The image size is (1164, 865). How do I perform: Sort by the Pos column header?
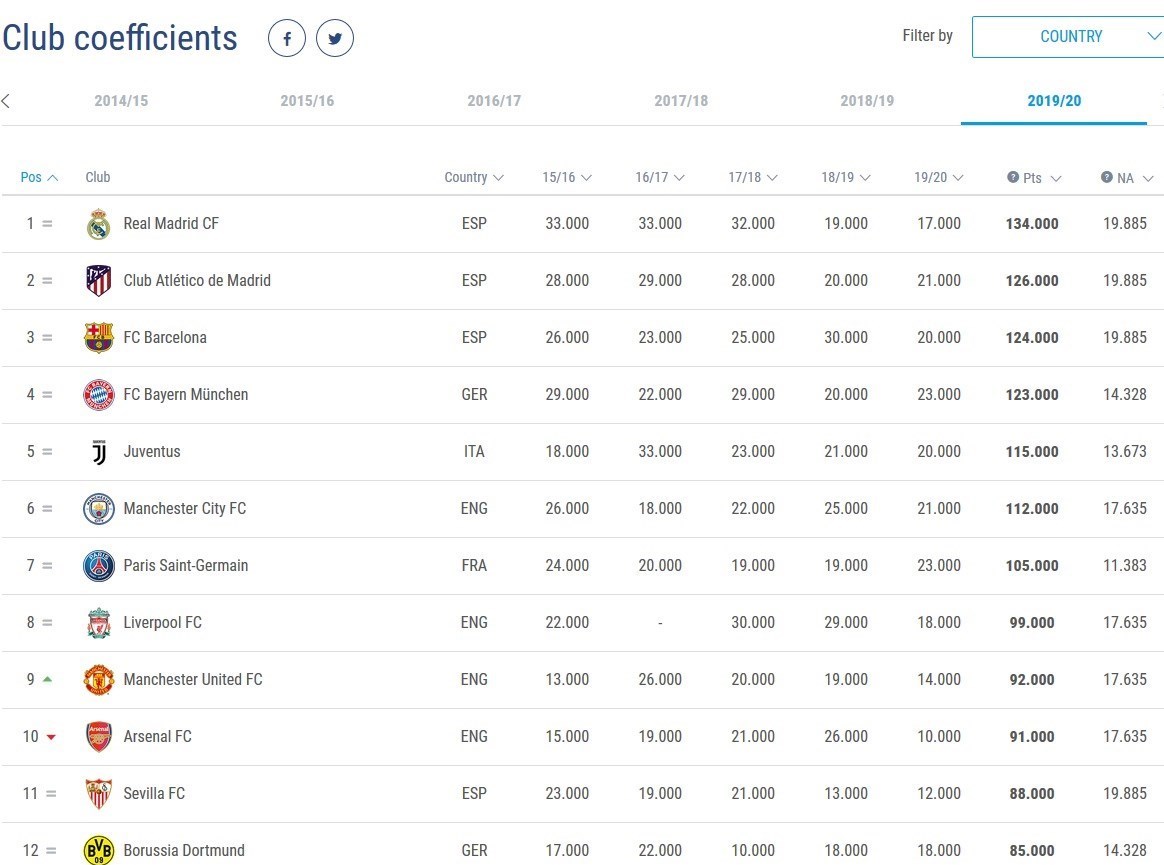[x=39, y=177]
